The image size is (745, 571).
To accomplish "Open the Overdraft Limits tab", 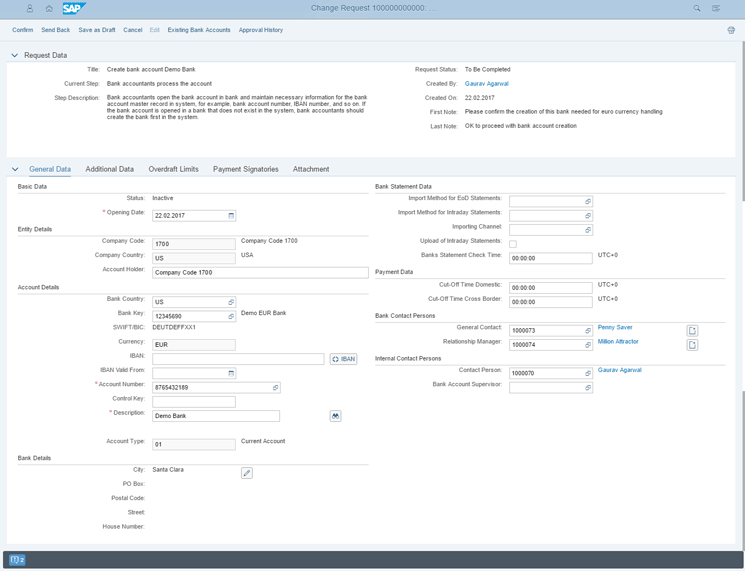I will click(x=173, y=170).
